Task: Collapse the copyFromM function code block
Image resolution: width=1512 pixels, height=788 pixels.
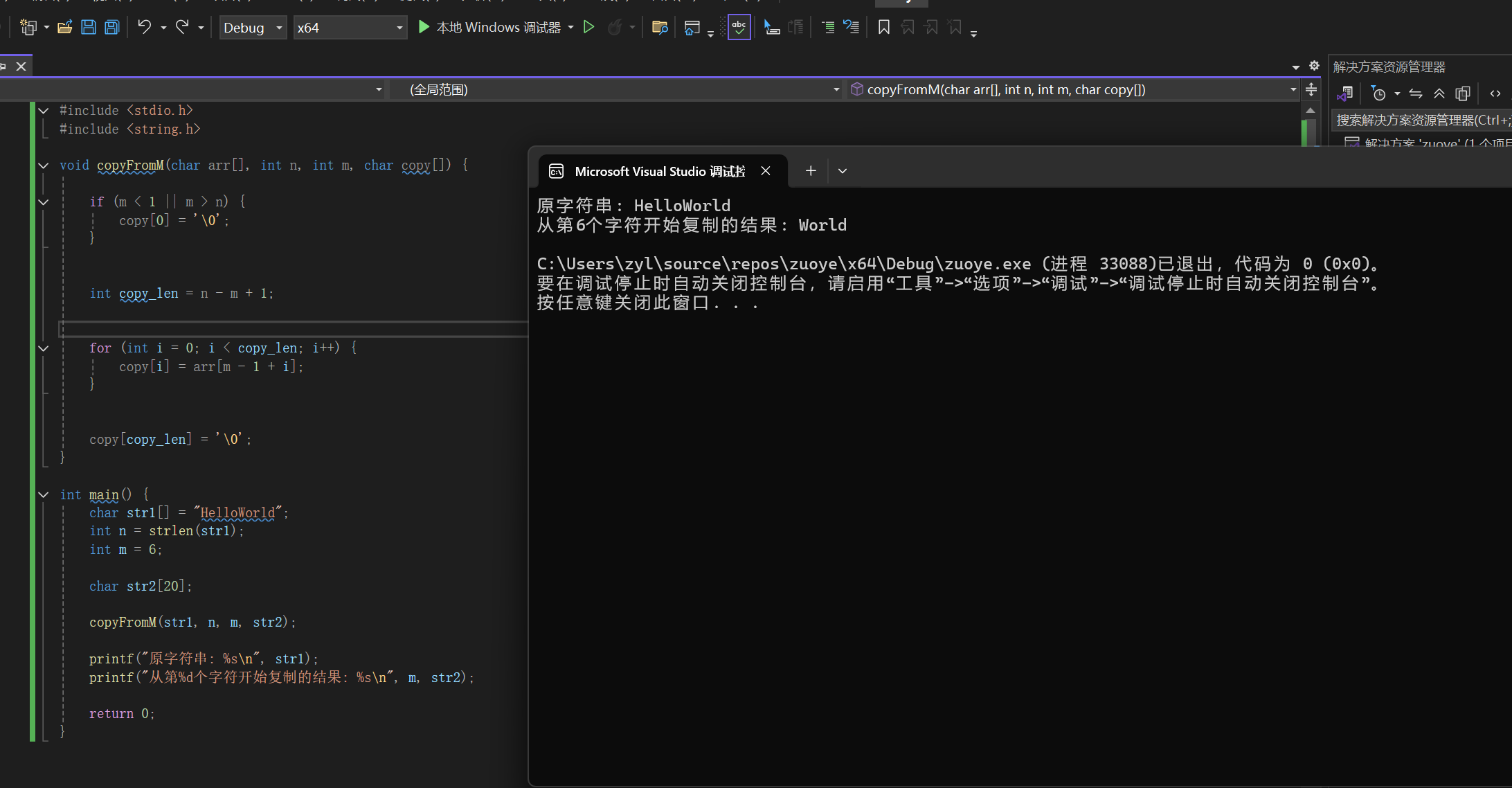Action: pos(44,165)
